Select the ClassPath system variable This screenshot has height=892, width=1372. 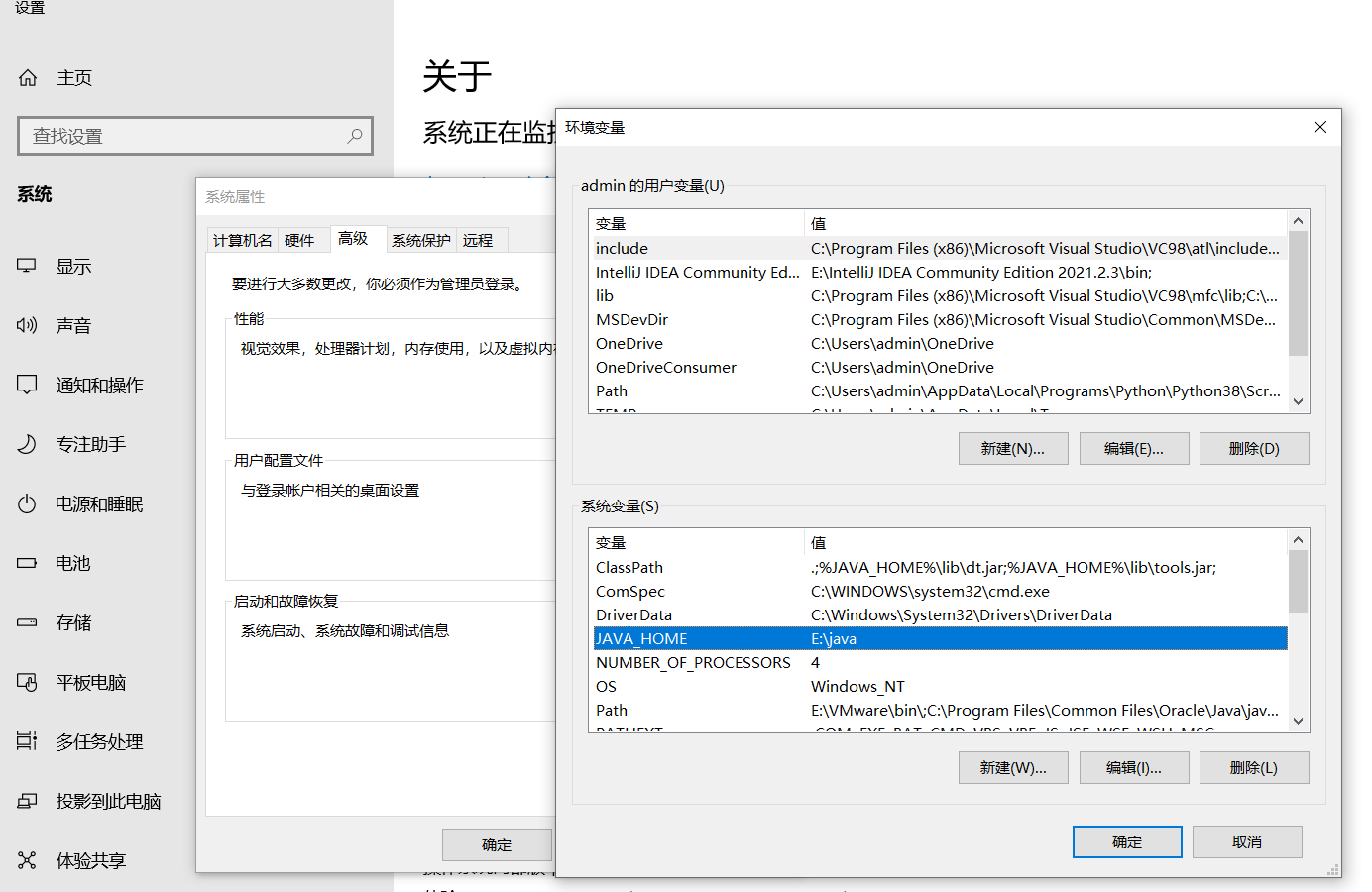tap(939, 567)
